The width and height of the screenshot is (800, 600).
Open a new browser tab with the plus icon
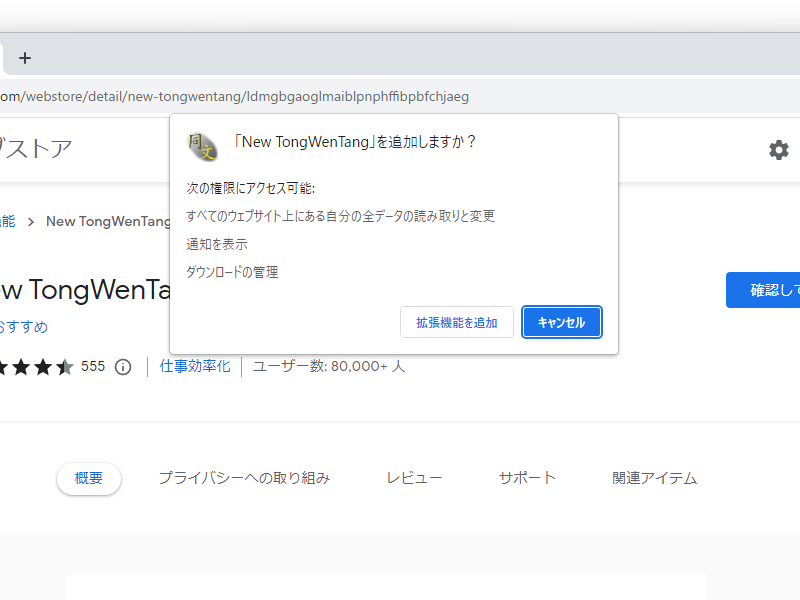click(25, 57)
